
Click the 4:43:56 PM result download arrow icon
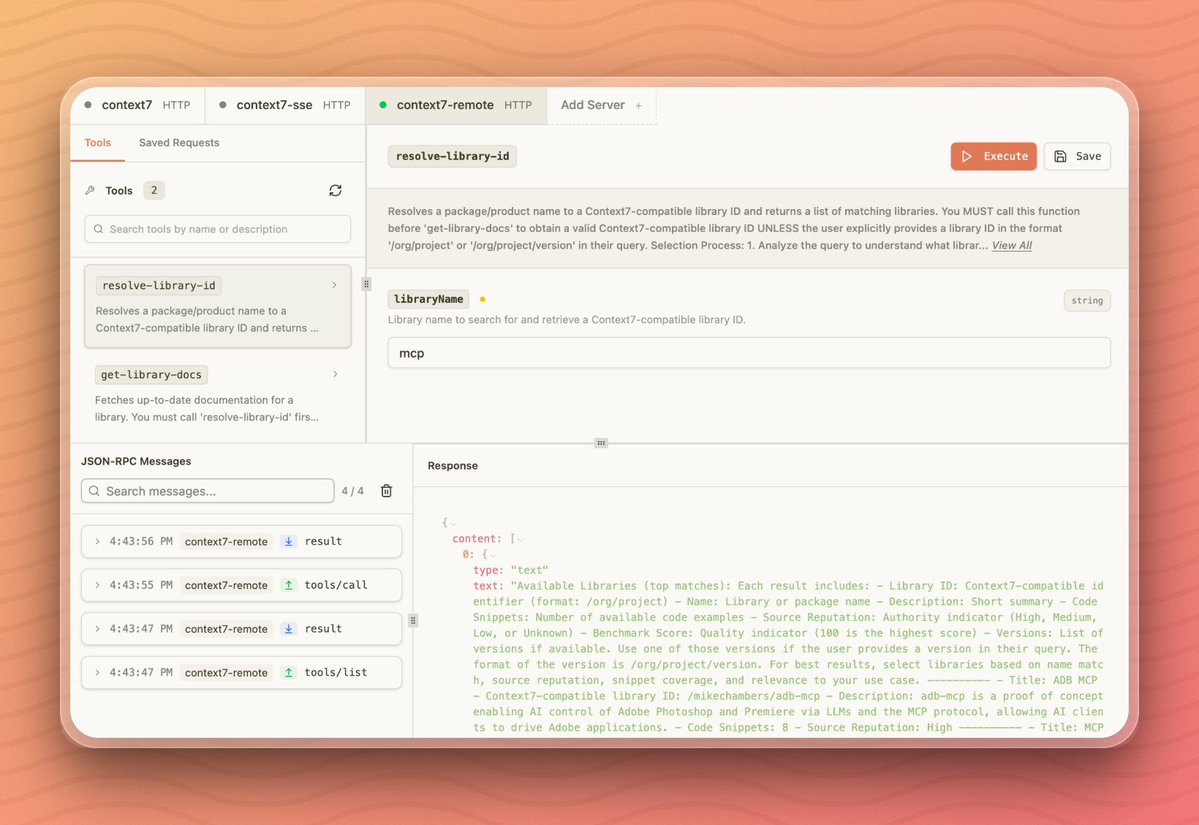coord(288,541)
